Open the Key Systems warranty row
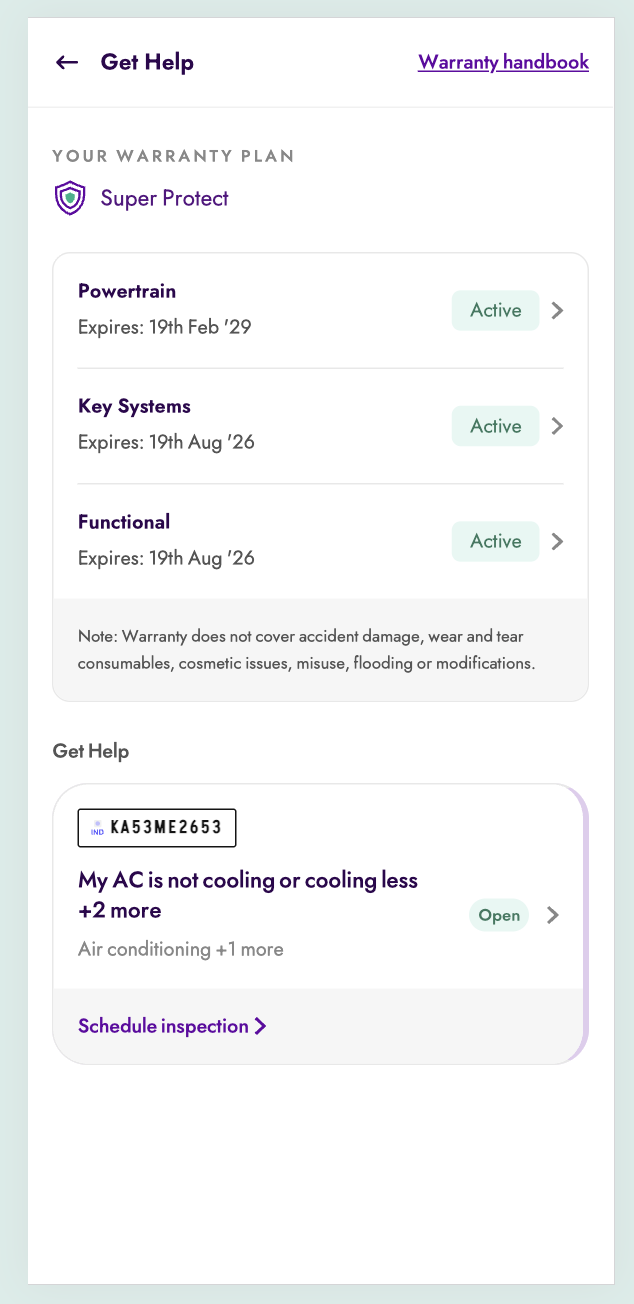634x1304 pixels. [320, 426]
